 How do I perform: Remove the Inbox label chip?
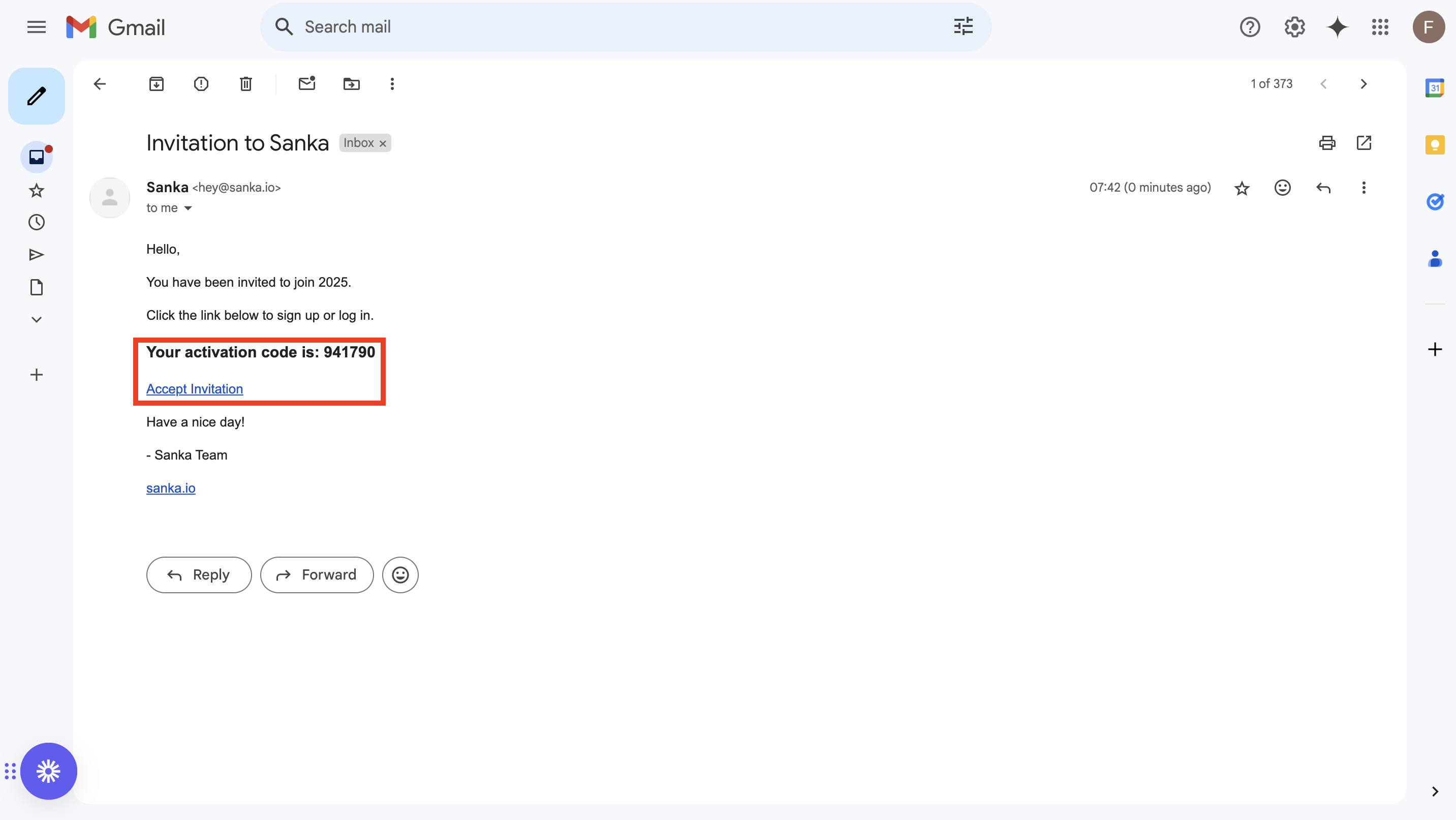pos(383,144)
